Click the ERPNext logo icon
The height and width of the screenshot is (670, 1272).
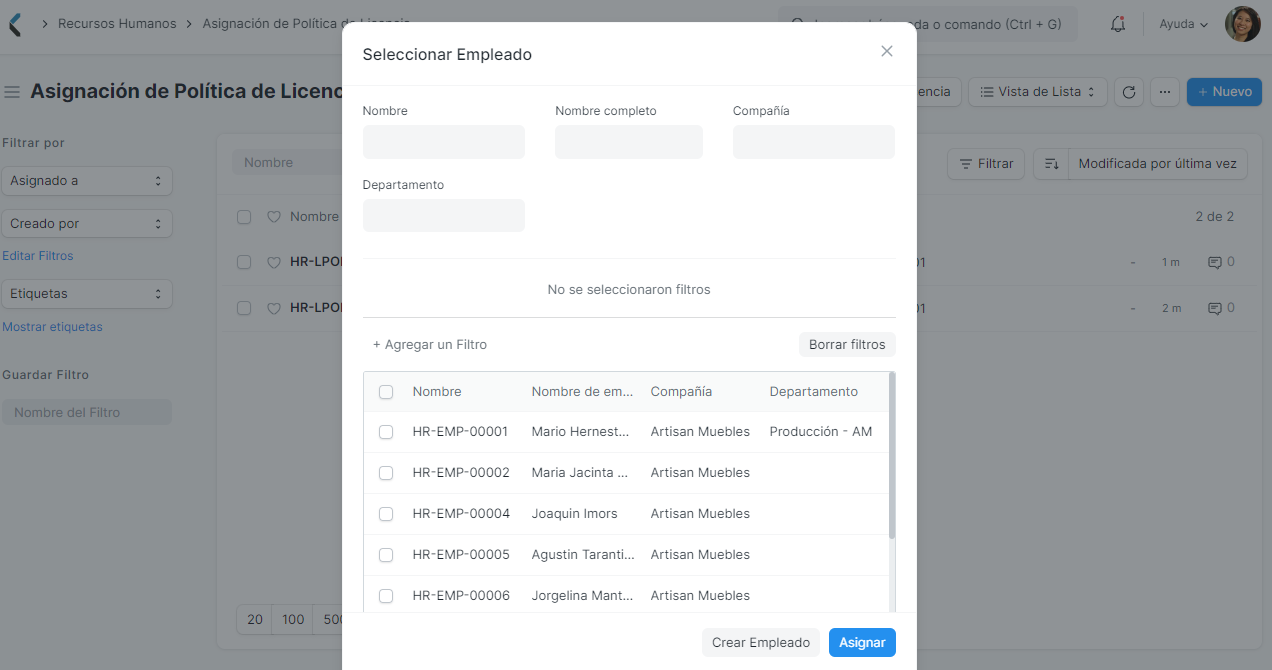(14, 24)
